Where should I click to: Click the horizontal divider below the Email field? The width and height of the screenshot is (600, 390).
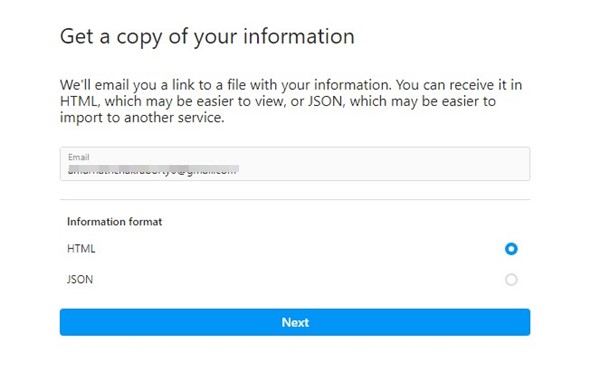[295, 199]
